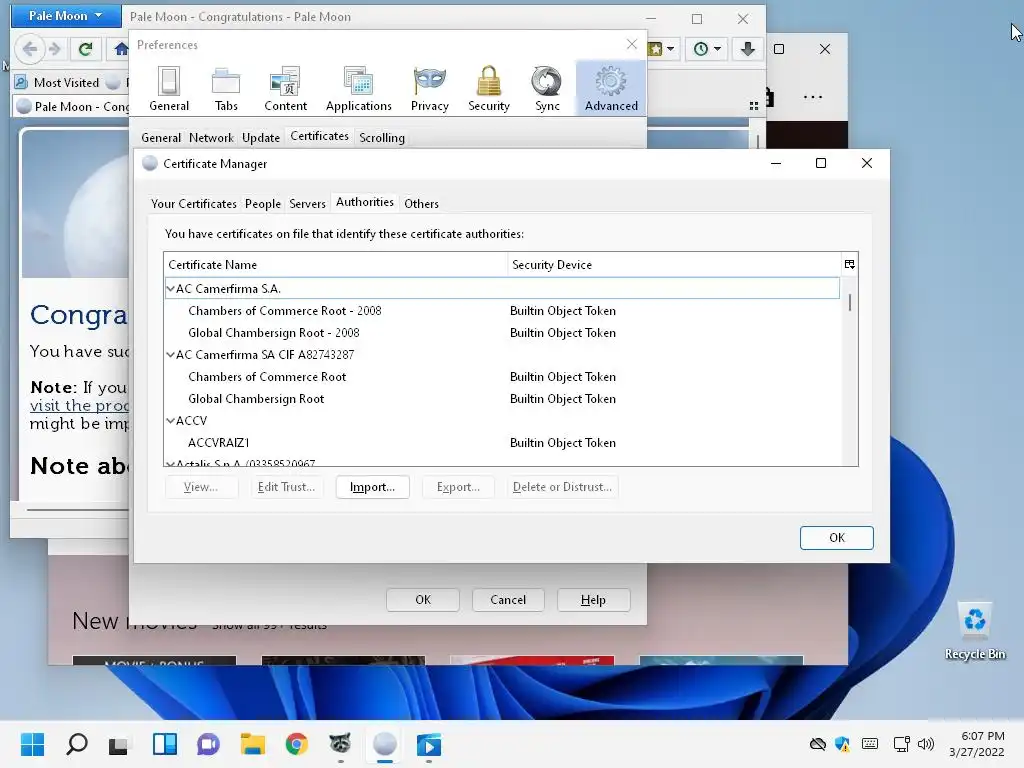Open File Explorer from the taskbar

(x=253, y=744)
